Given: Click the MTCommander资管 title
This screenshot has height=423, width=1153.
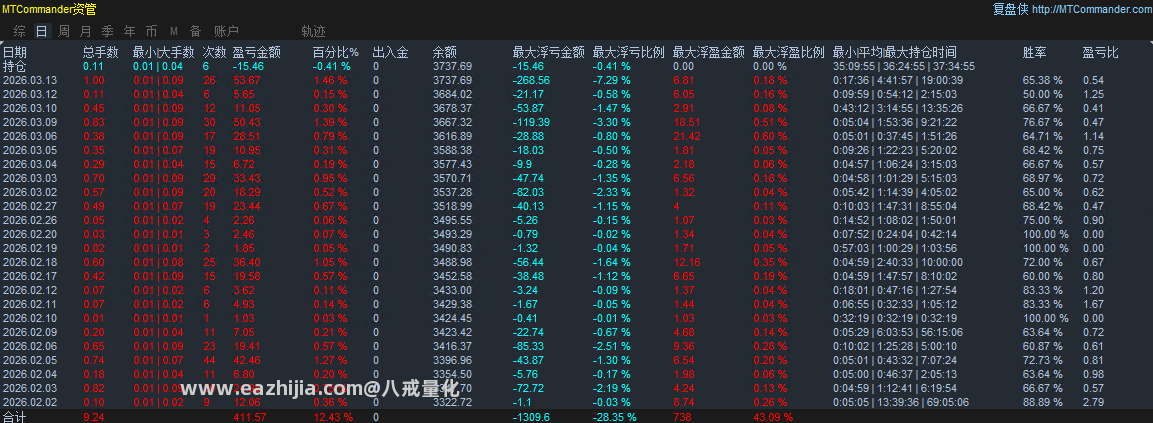Looking at the screenshot, I should (x=49, y=10).
